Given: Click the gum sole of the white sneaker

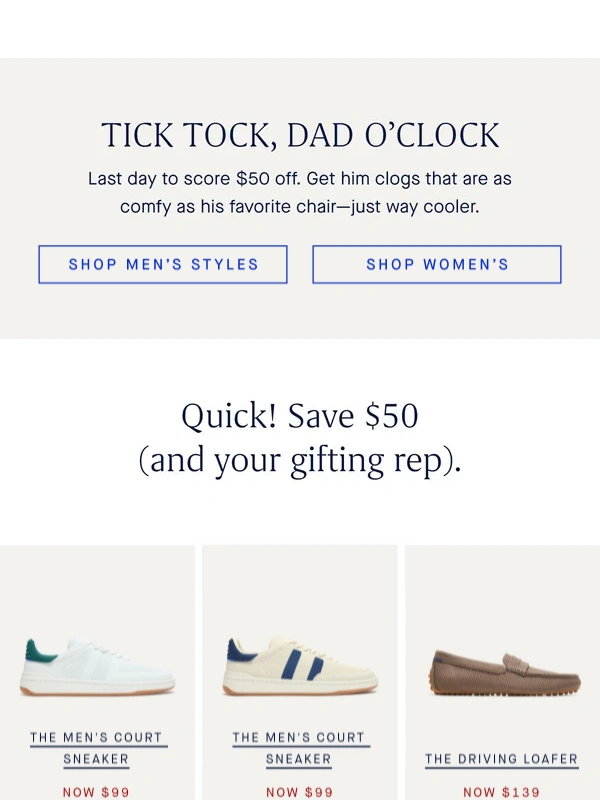Looking at the screenshot, I should pyautogui.click(x=98, y=691).
